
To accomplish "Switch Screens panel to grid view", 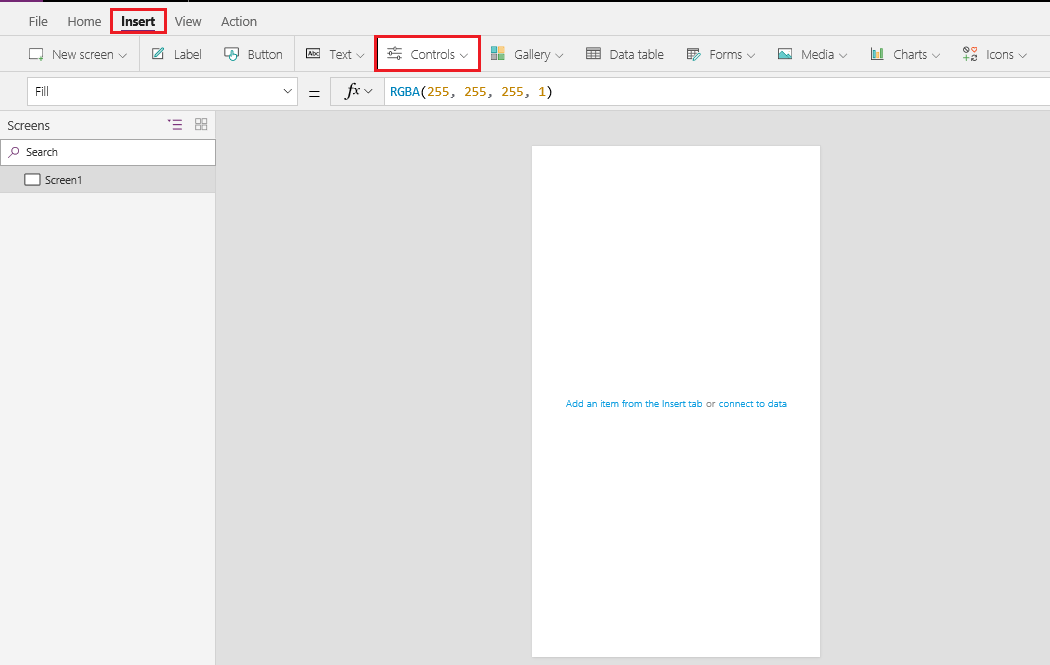I will (x=200, y=124).
